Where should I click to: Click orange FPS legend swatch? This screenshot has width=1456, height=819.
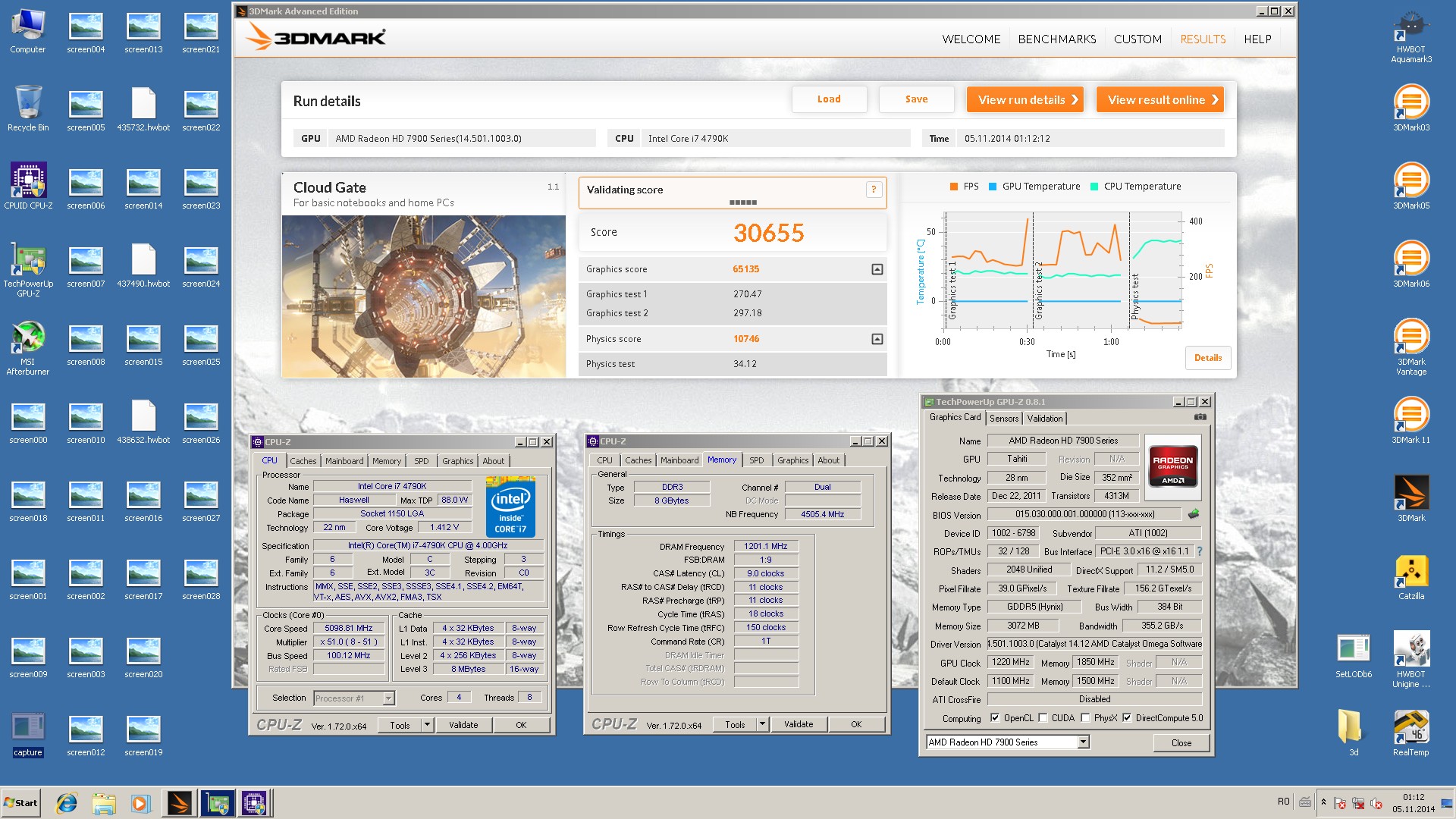click(954, 187)
